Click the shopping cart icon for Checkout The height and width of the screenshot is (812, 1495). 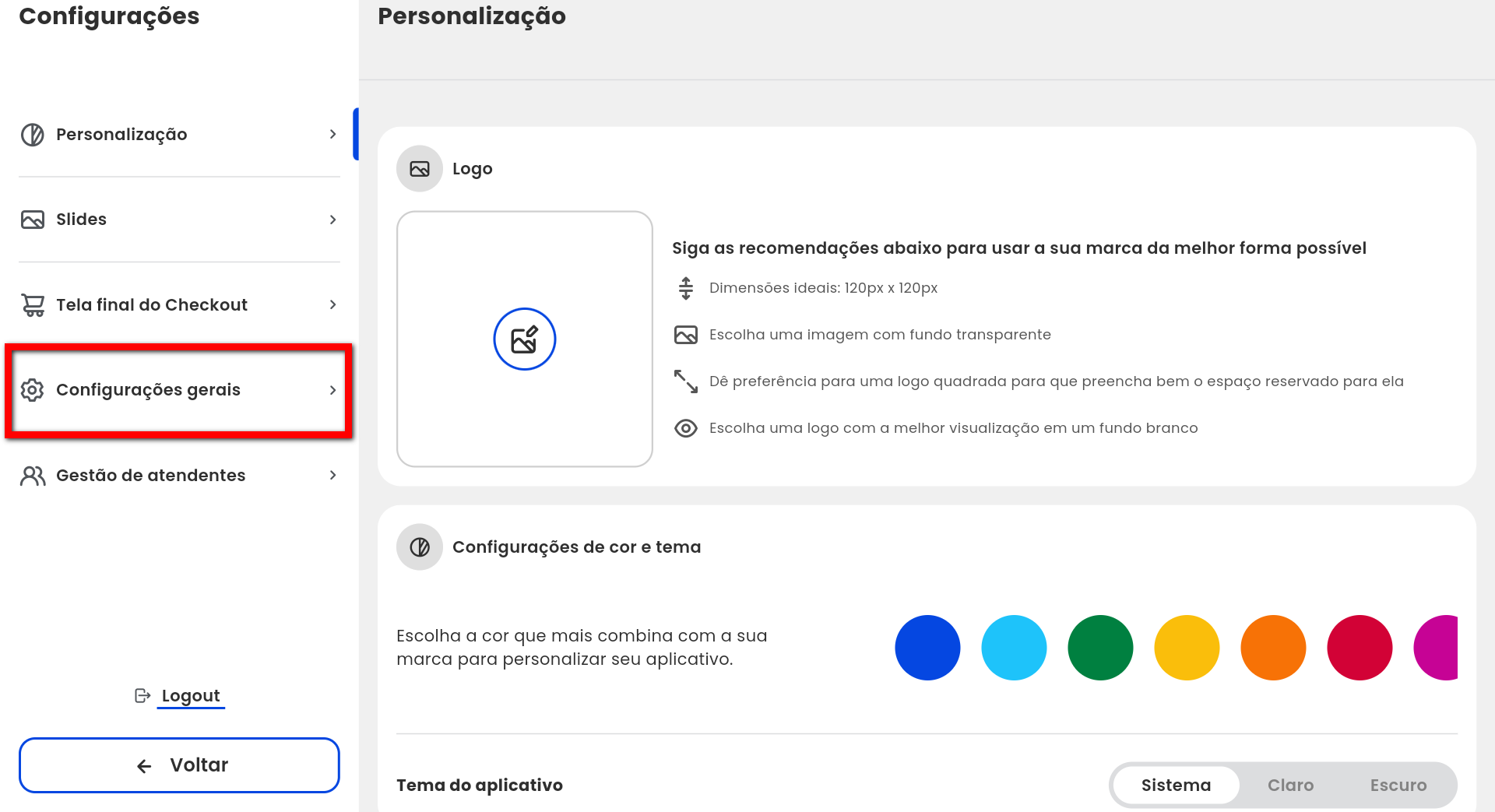pyautogui.click(x=32, y=305)
